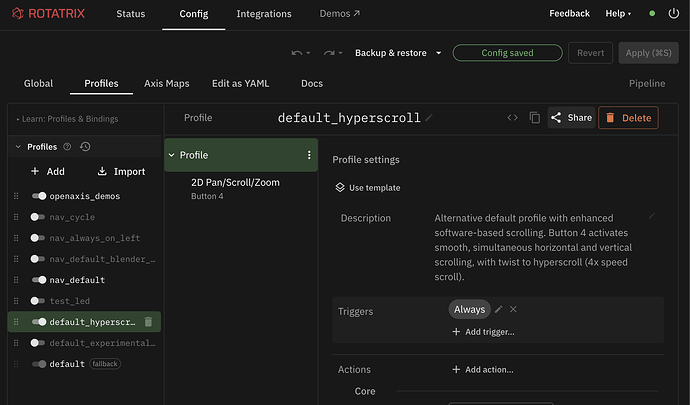Copy profile using the duplicate icon
The height and width of the screenshot is (405, 690).
coord(535,118)
